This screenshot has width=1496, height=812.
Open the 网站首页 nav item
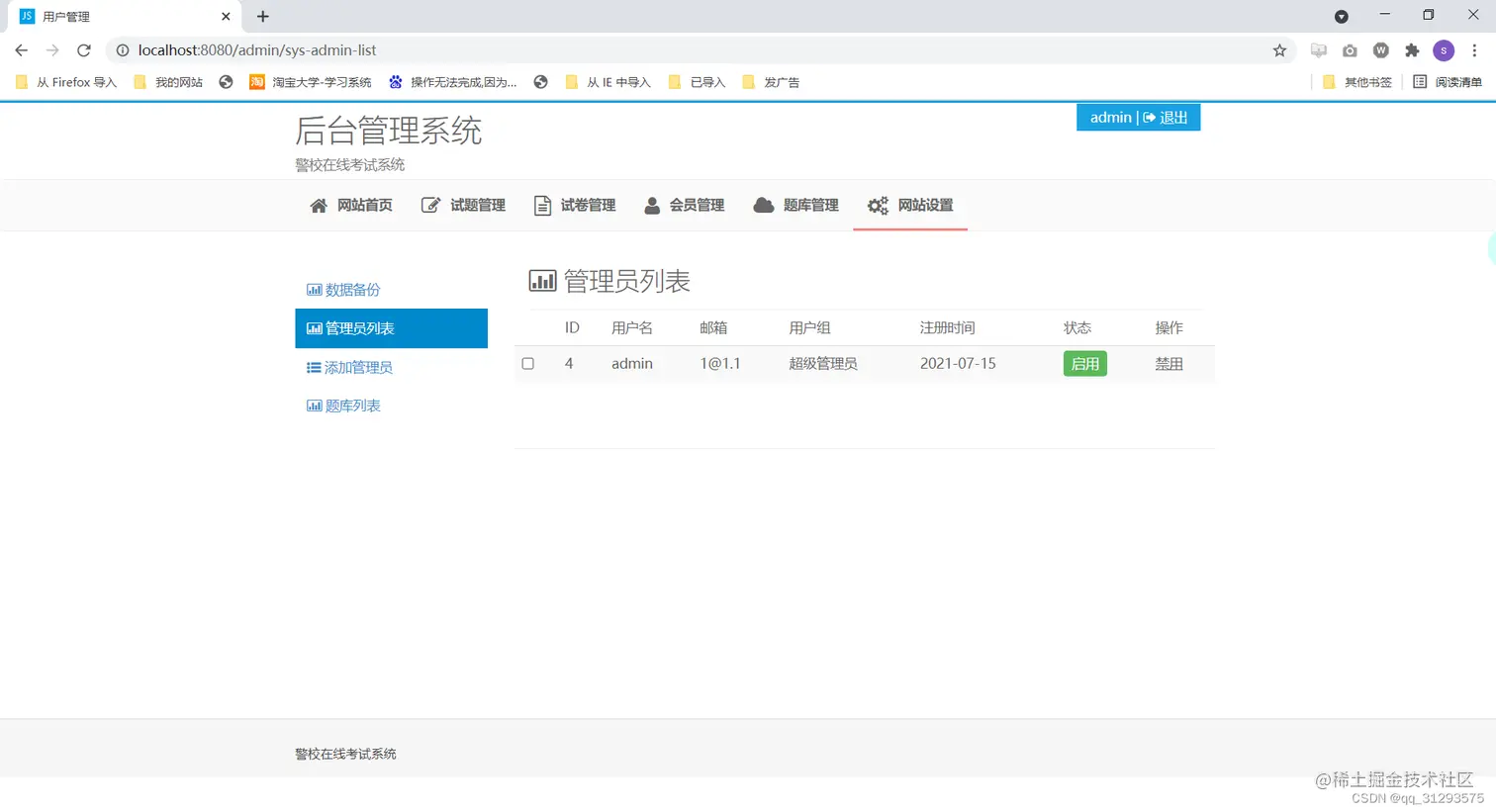[351, 206]
